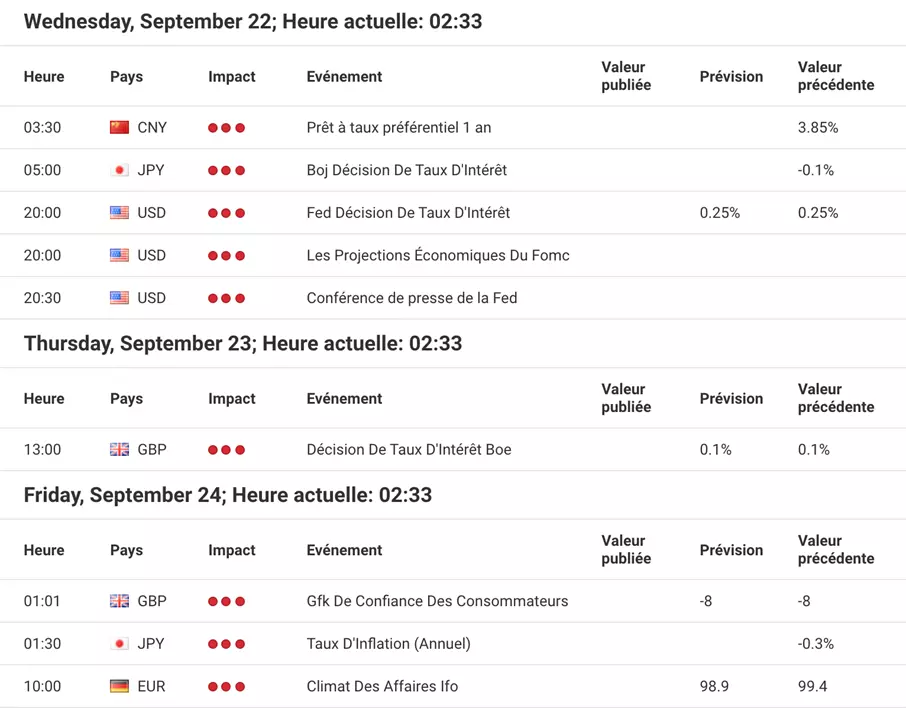Click Heure column header in Wednesday table
The height and width of the screenshot is (708, 906).
pos(44,76)
